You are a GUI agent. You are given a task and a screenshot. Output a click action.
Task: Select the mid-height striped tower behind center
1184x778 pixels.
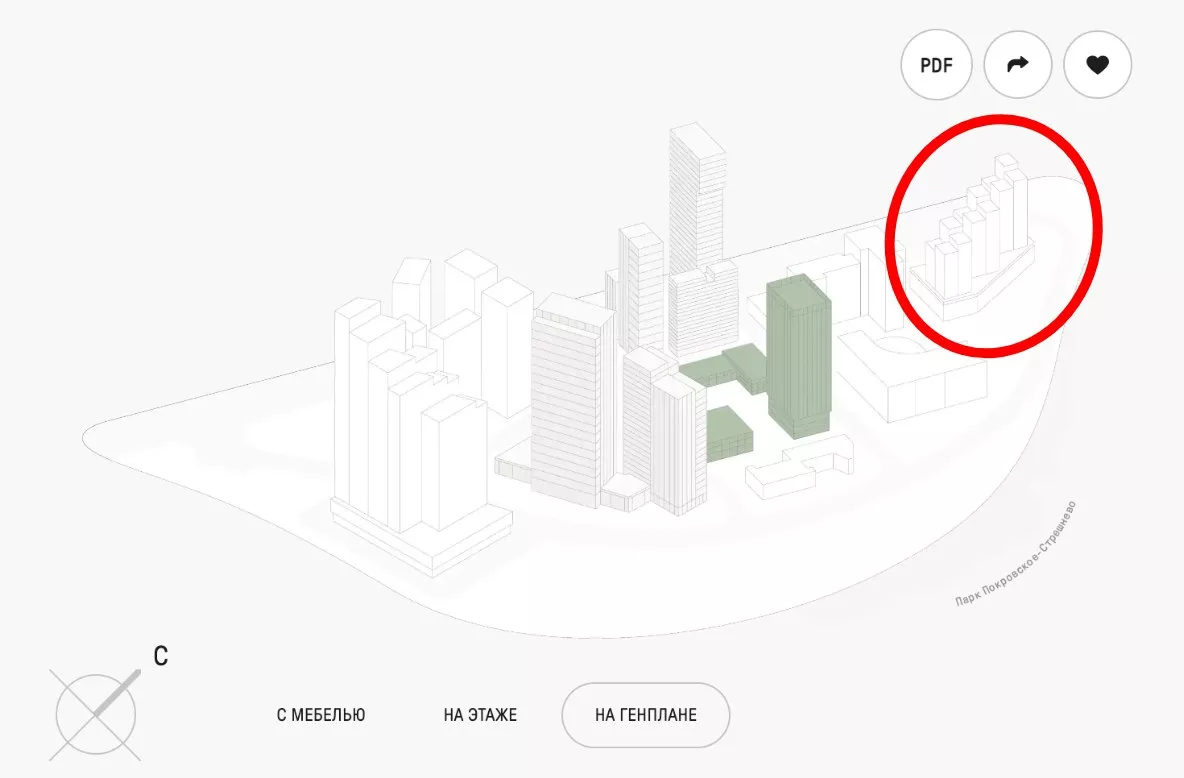pos(642,287)
